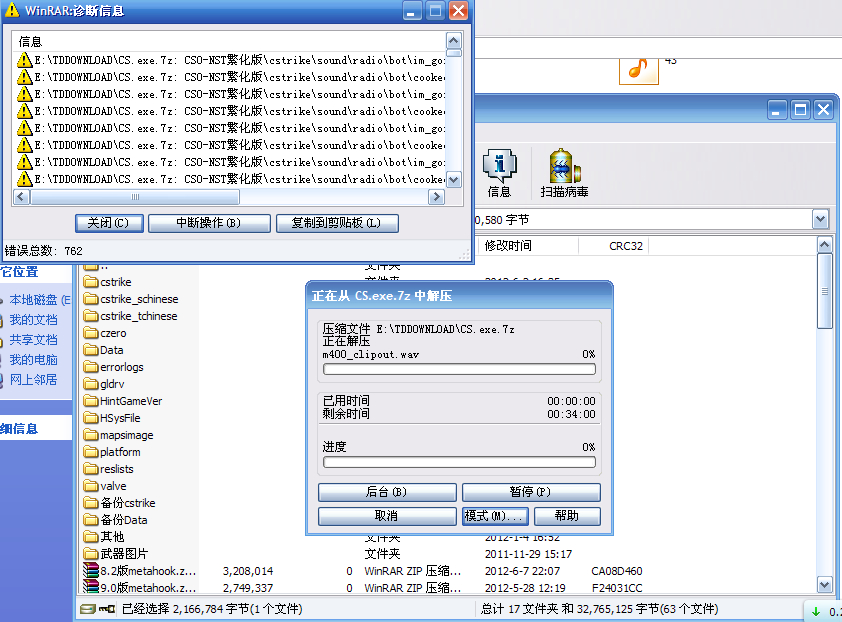Viewport: 842px width, 622px height.
Task: Click the HSysFile folder icon
Action: 91,418
